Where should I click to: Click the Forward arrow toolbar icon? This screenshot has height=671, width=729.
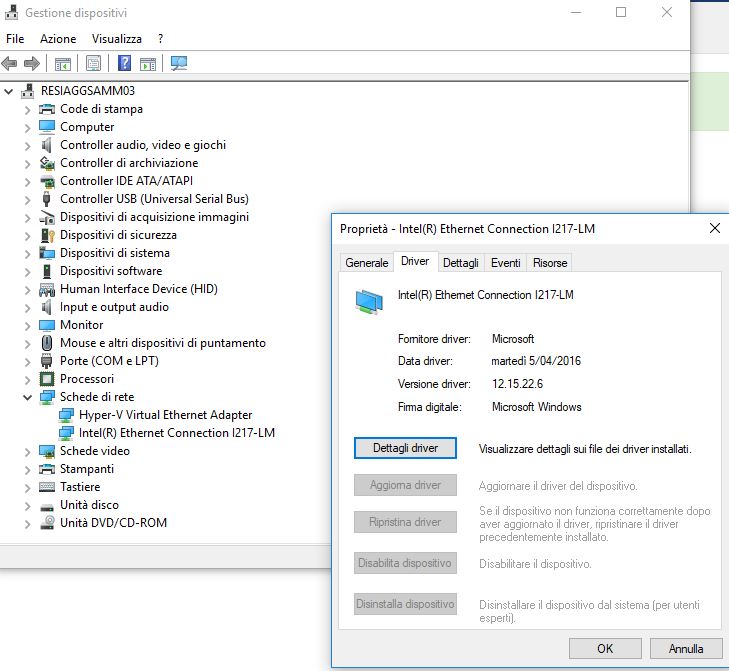pyautogui.click(x=32, y=63)
